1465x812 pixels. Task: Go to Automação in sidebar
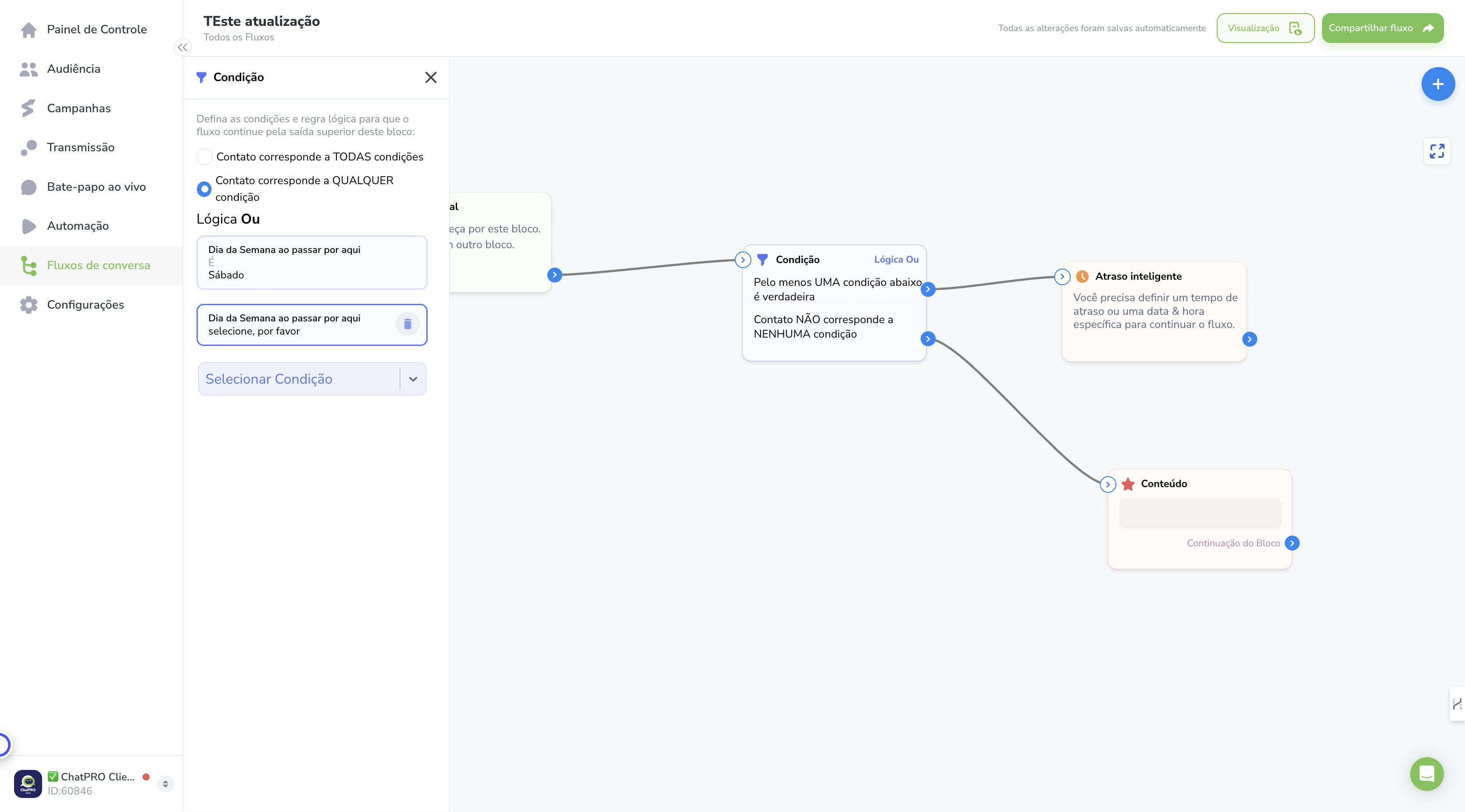pyautogui.click(x=78, y=226)
